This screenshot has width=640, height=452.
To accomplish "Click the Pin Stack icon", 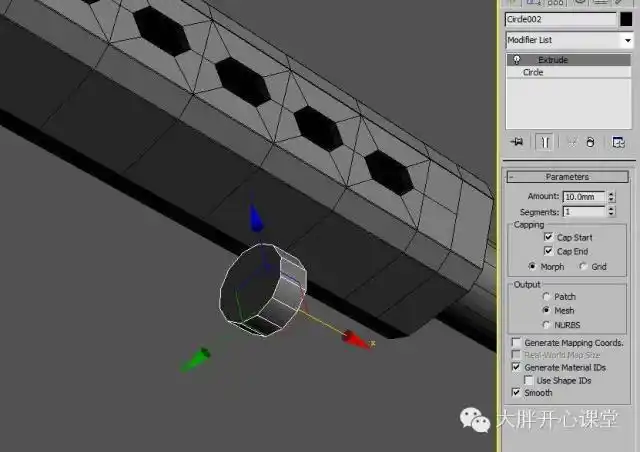I will pos(516,142).
